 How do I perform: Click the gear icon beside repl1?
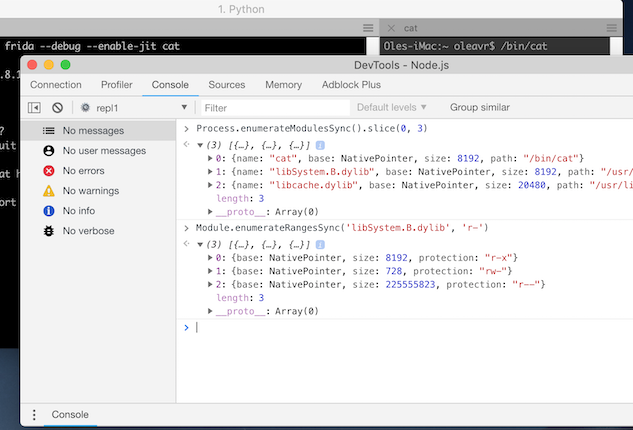click(85, 108)
